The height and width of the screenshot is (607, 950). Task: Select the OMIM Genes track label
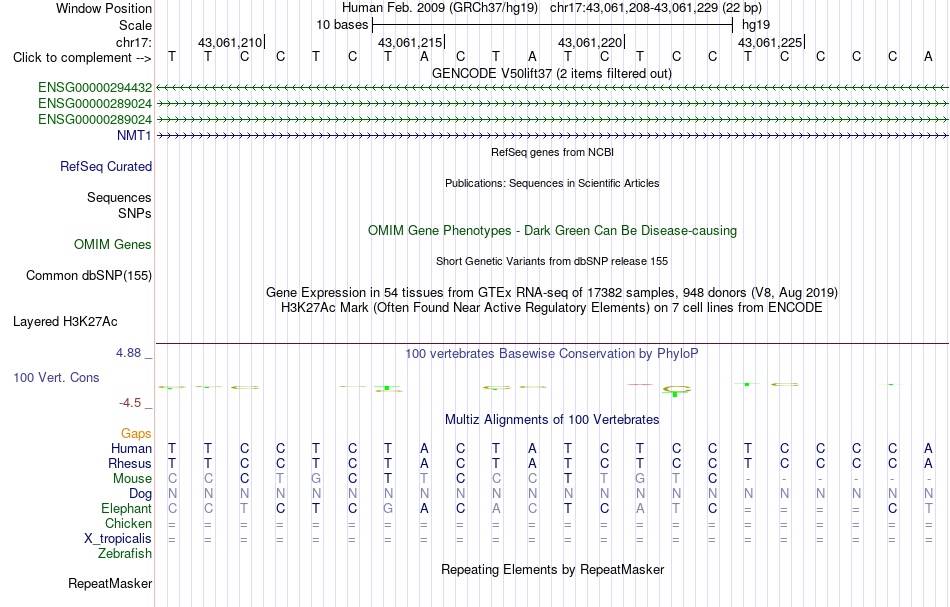[x=113, y=245]
